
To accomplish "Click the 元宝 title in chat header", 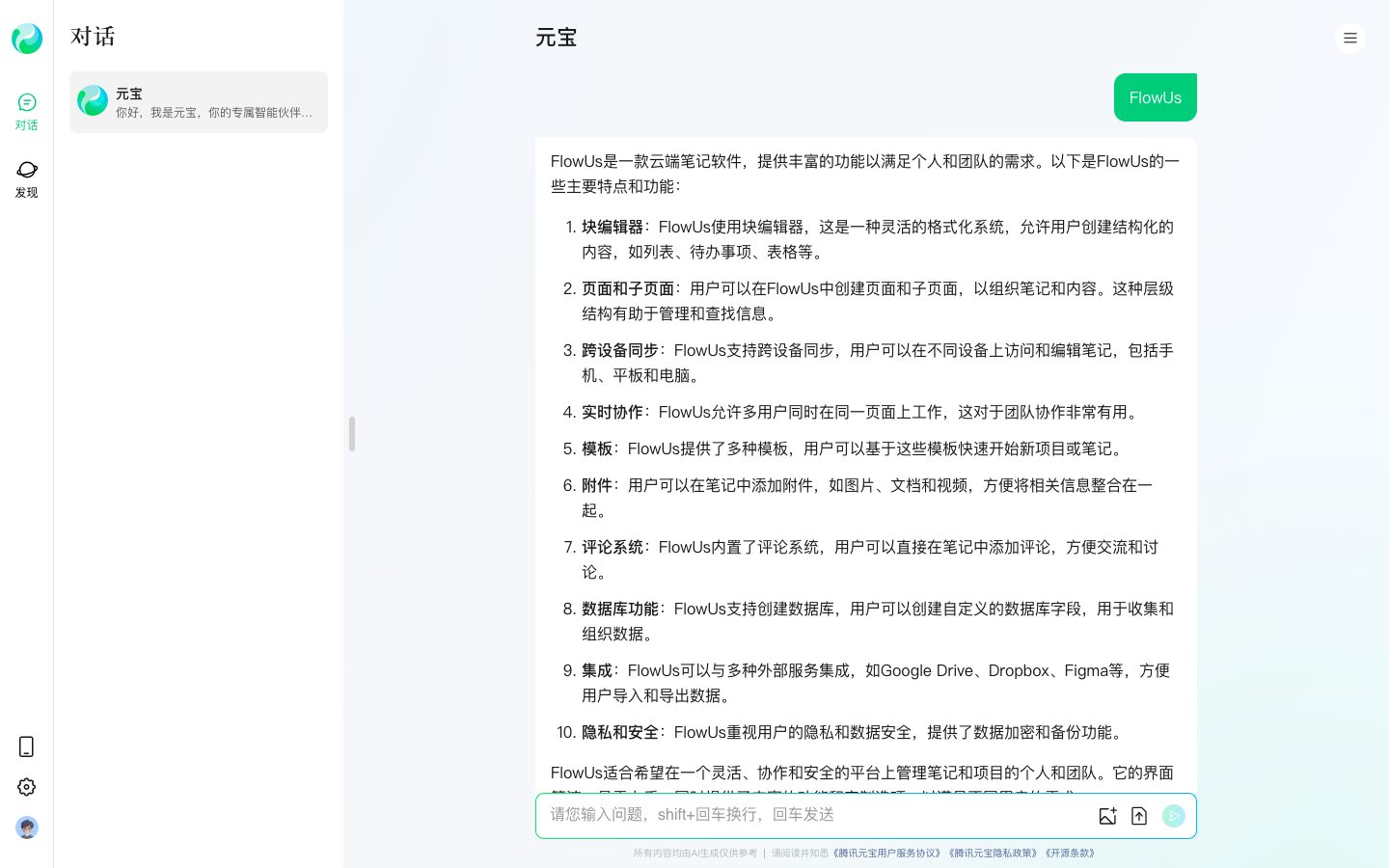I will tap(557, 38).
